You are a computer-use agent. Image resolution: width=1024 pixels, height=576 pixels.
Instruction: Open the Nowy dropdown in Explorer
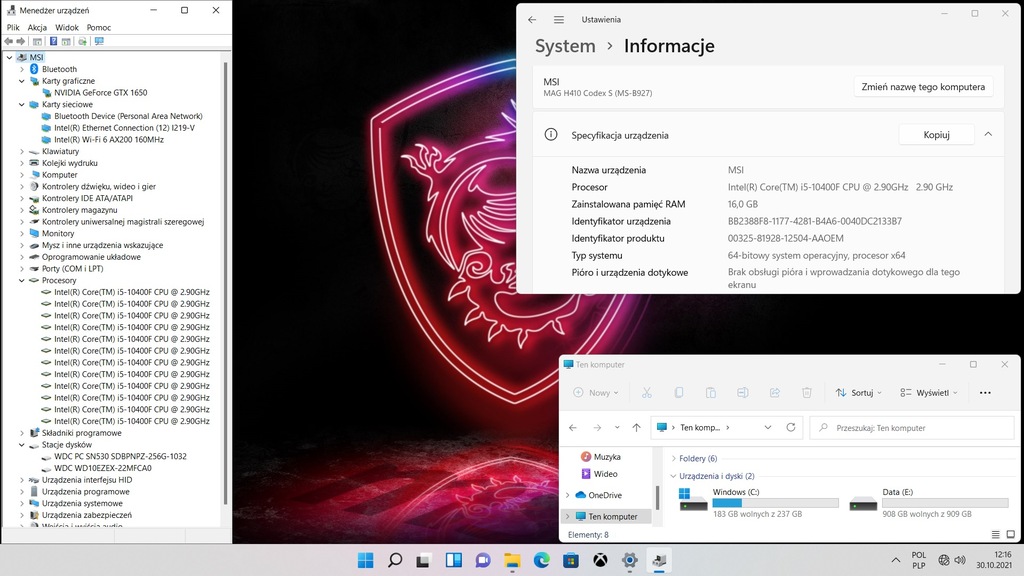(596, 392)
